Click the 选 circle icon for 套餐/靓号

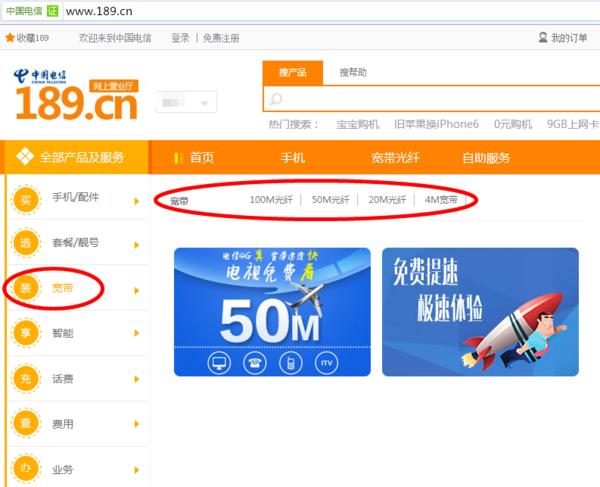(x=26, y=242)
